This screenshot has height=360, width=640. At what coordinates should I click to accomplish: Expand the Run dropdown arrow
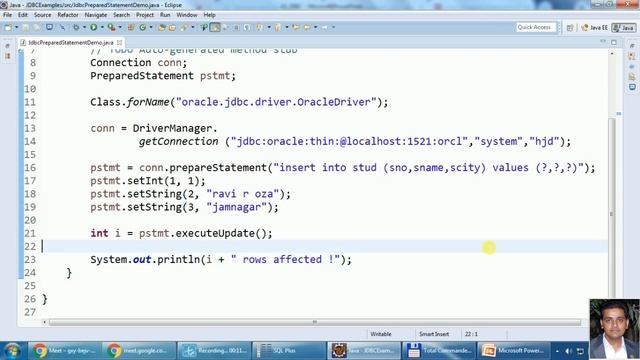click(x=102, y=27)
